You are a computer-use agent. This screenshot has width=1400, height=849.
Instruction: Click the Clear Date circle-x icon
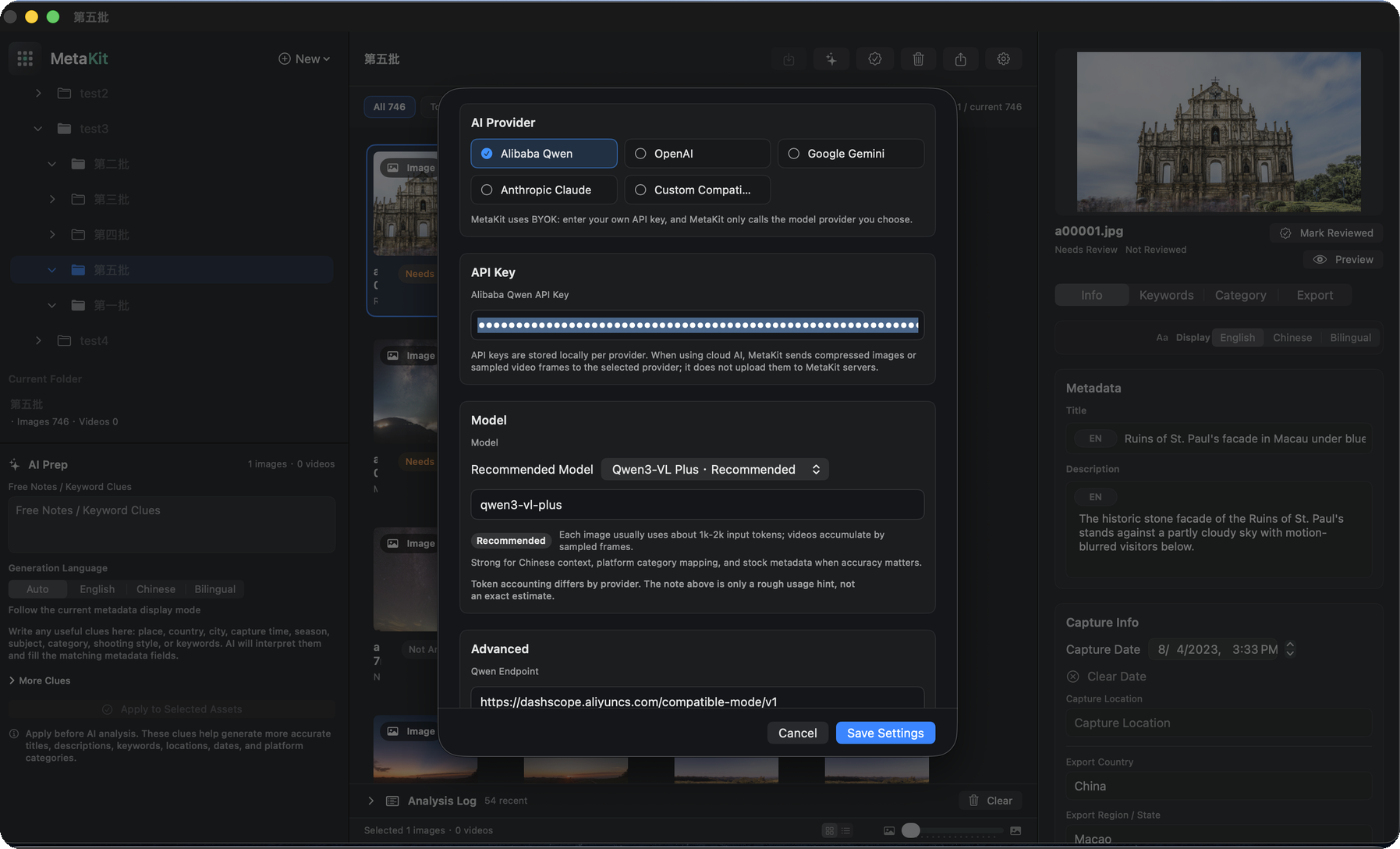[x=1073, y=677]
